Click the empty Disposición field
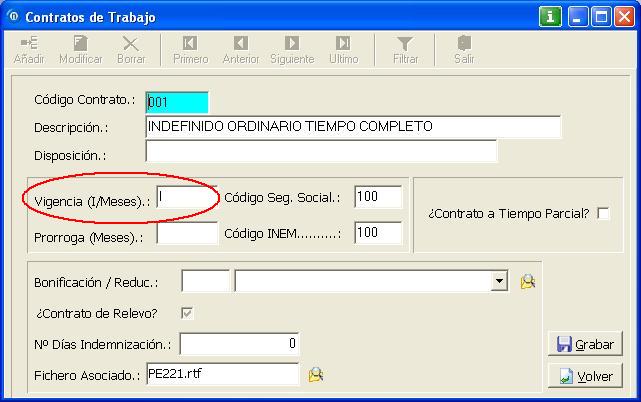 321,151
